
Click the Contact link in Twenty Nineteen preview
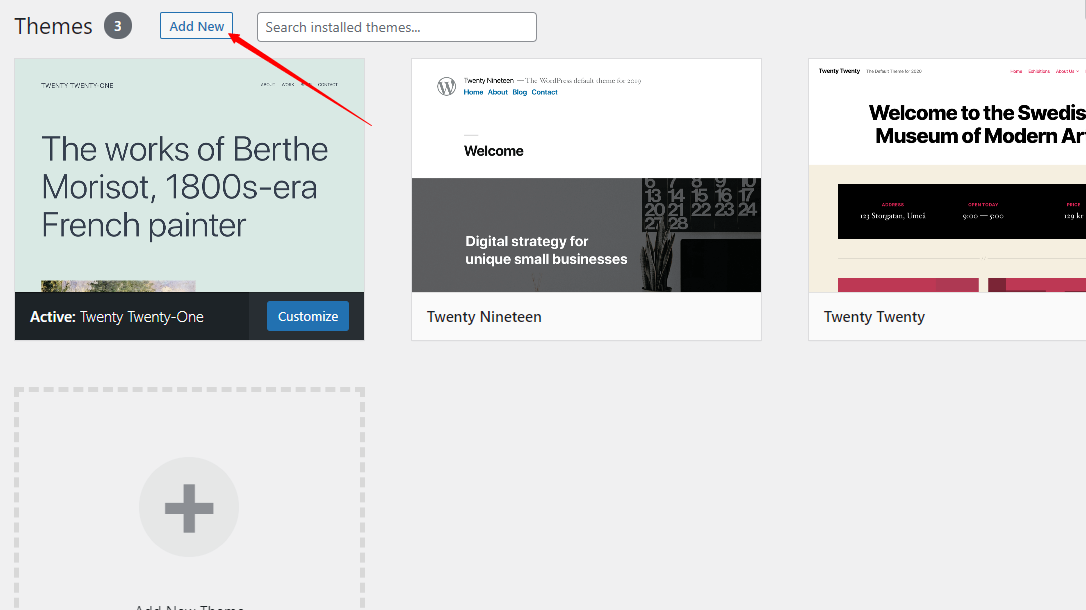click(x=544, y=92)
